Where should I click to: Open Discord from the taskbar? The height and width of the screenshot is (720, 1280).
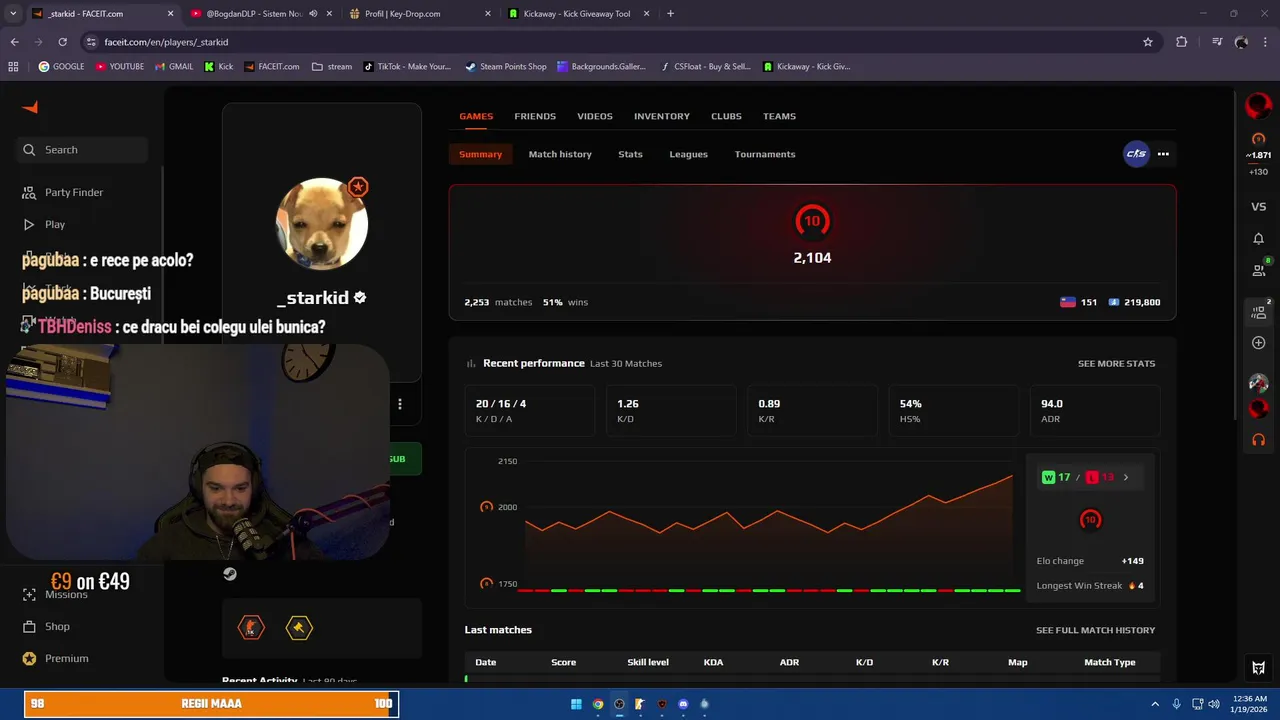tap(683, 704)
